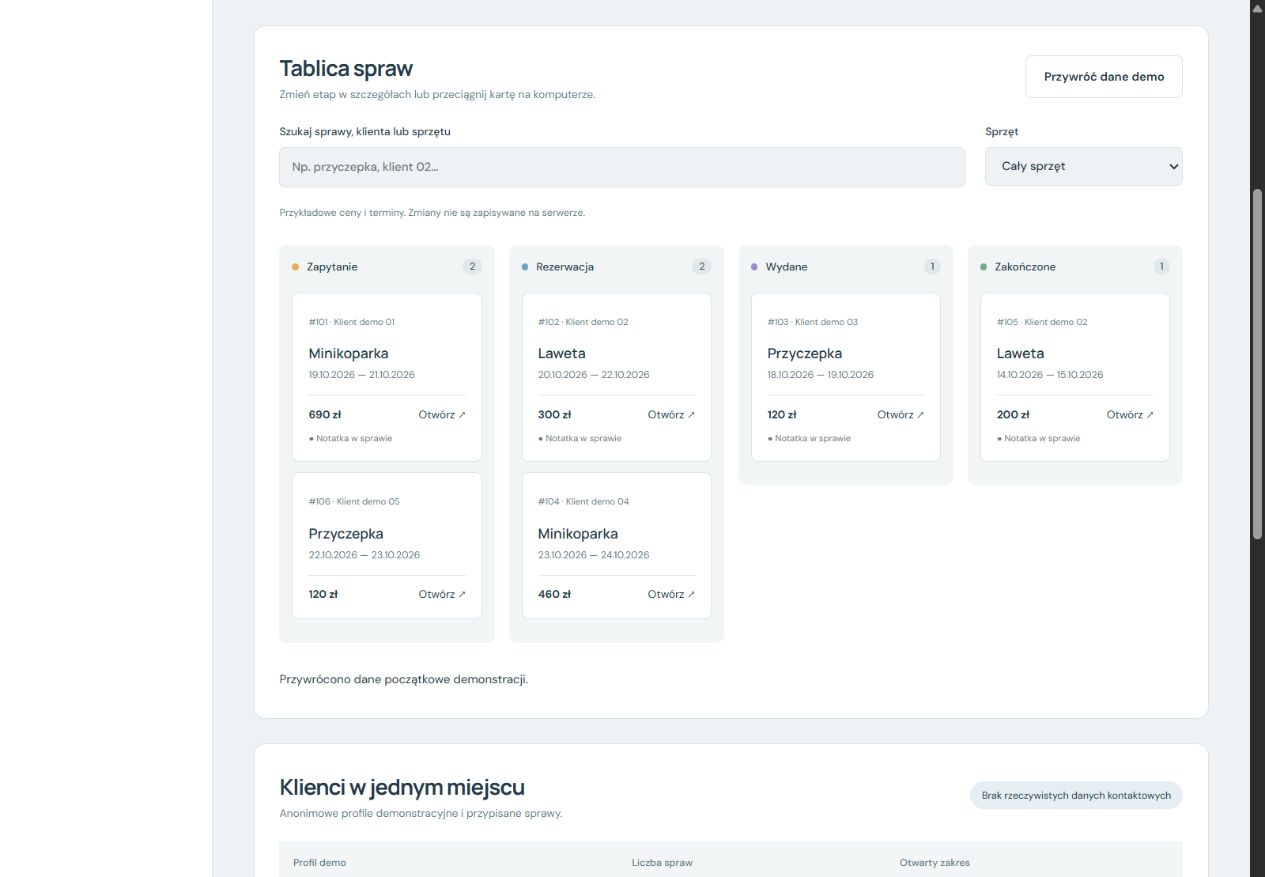Click Notatka w sprawie on case #102

[580, 438]
